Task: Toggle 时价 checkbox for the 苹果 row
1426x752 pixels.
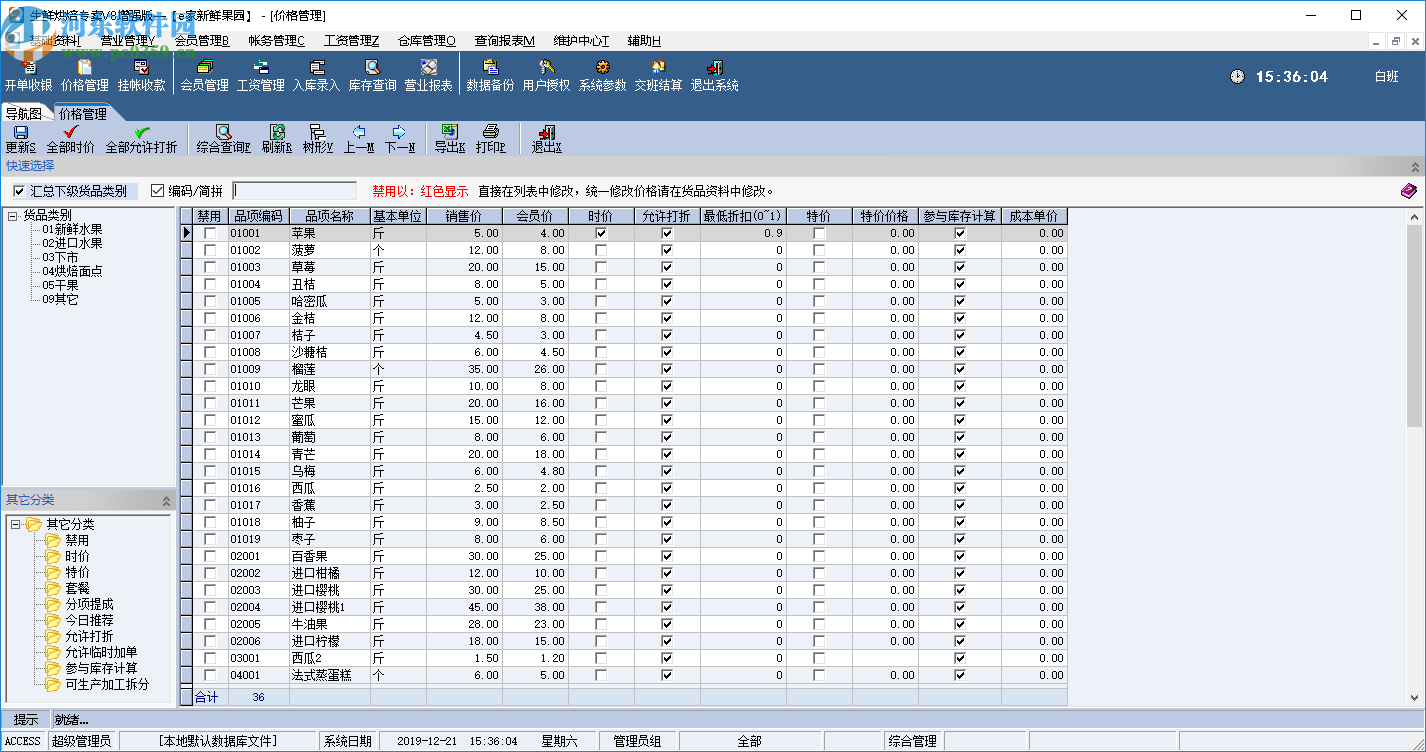Action: 601,233
